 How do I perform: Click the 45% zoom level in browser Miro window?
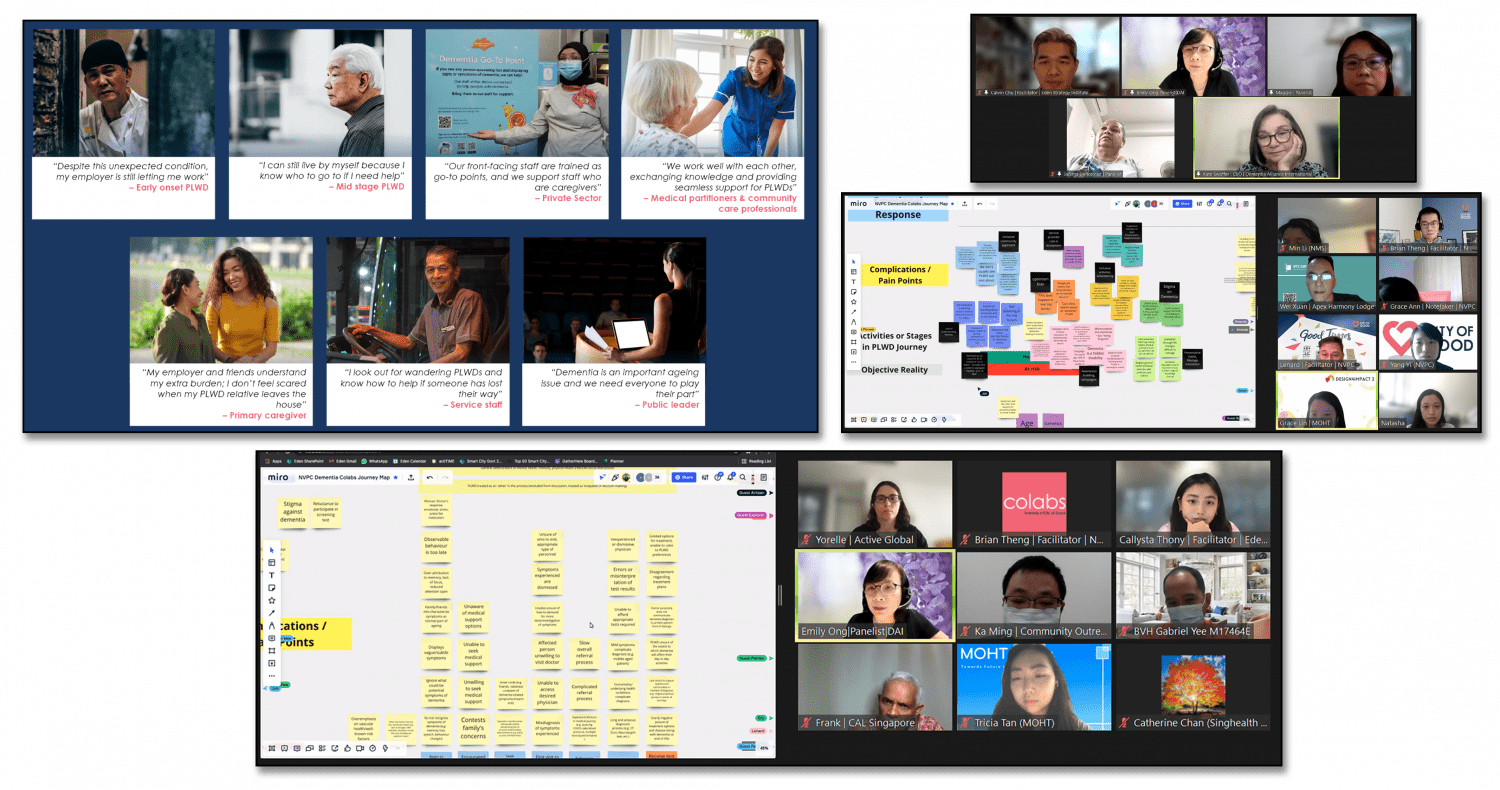pyautogui.click(x=764, y=748)
